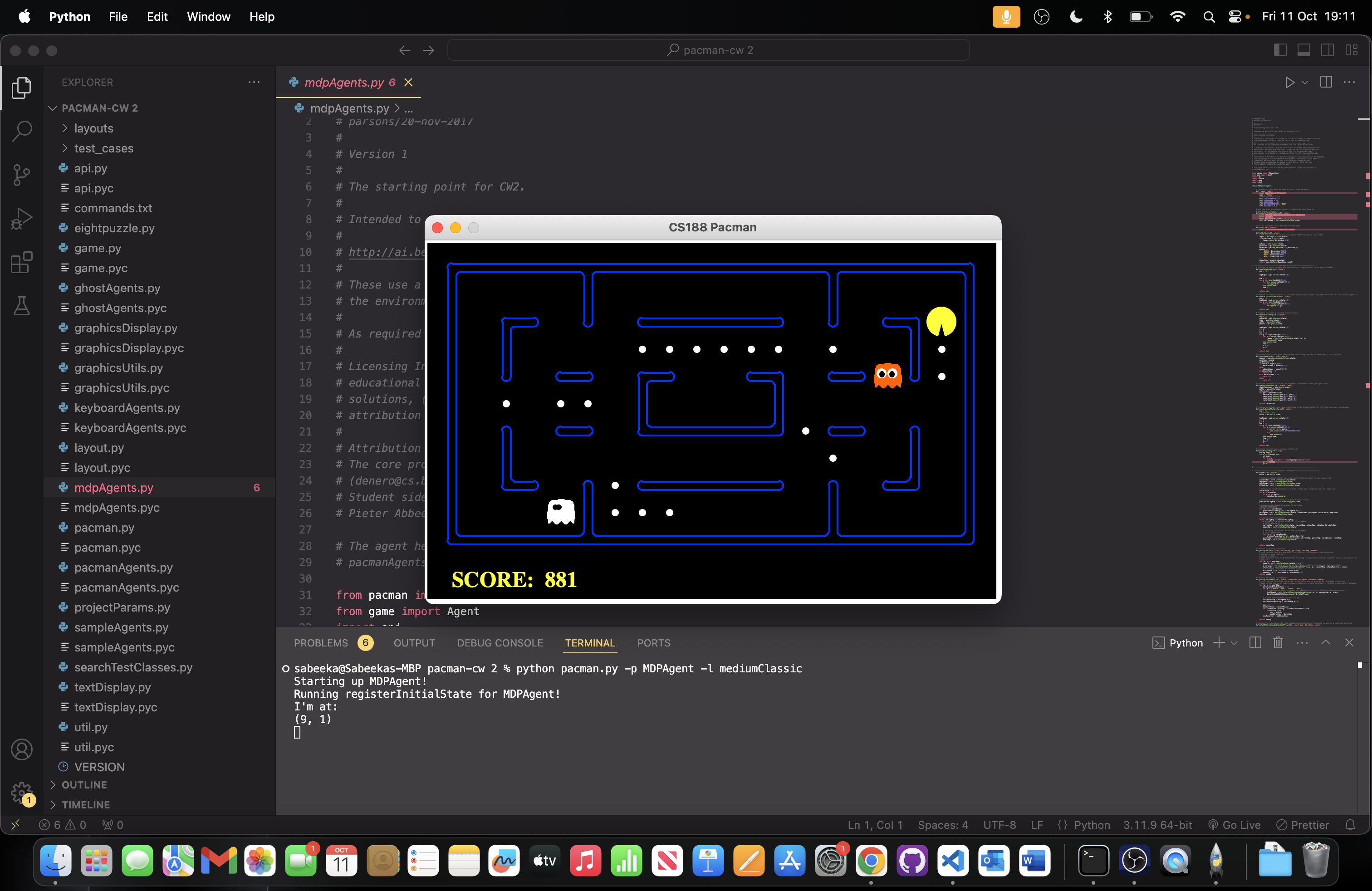Image resolution: width=1372 pixels, height=891 pixels.
Task: Switch to the PROBLEMS tab
Action: 321,642
